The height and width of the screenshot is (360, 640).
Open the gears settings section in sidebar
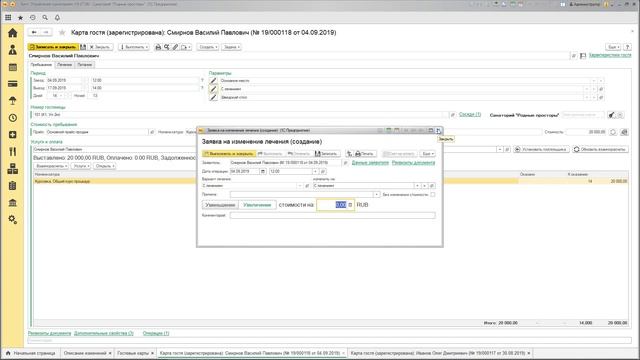click(x=13, y=220)
